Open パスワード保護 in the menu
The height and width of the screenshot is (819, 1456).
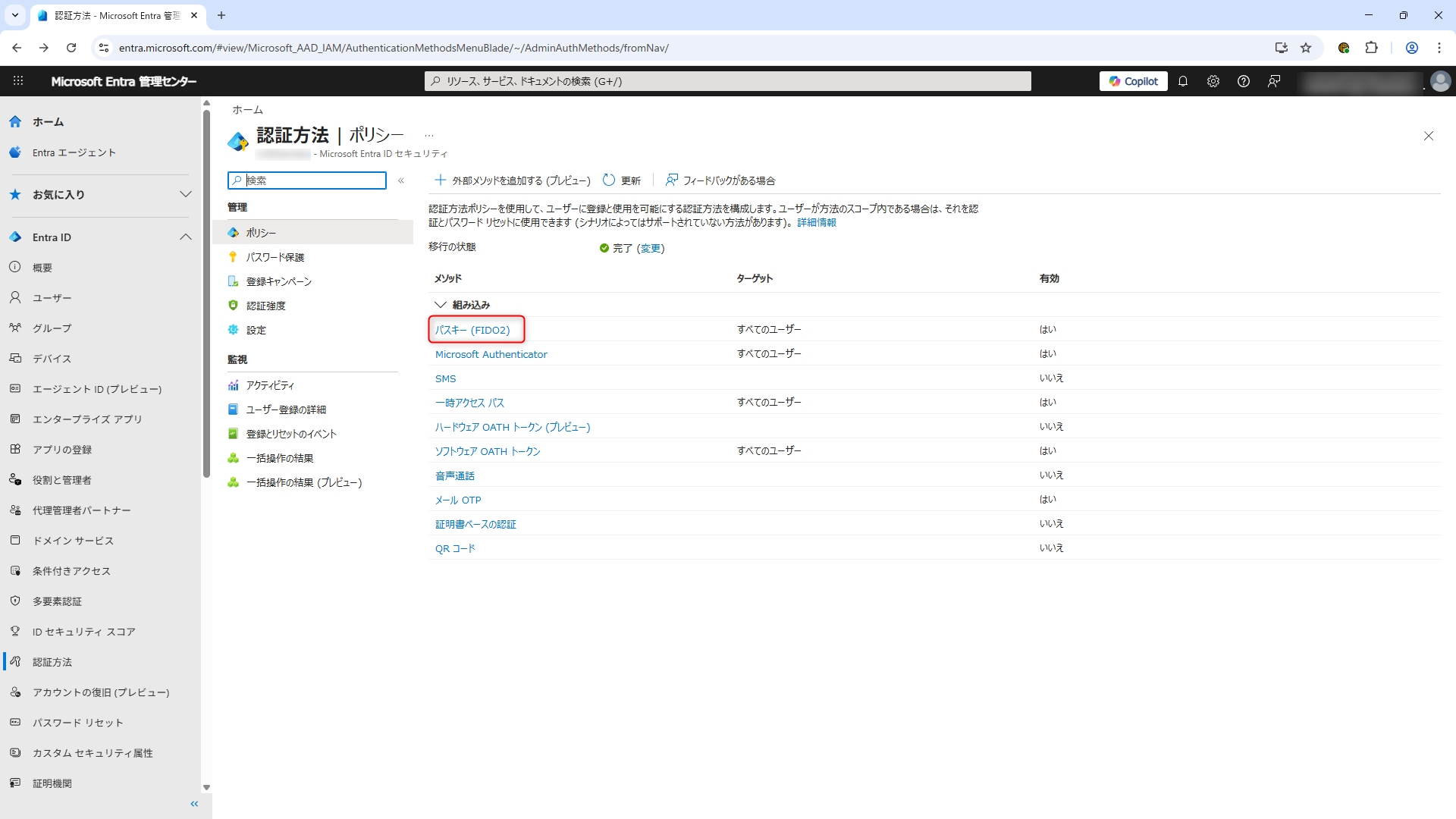pos(275,257)
